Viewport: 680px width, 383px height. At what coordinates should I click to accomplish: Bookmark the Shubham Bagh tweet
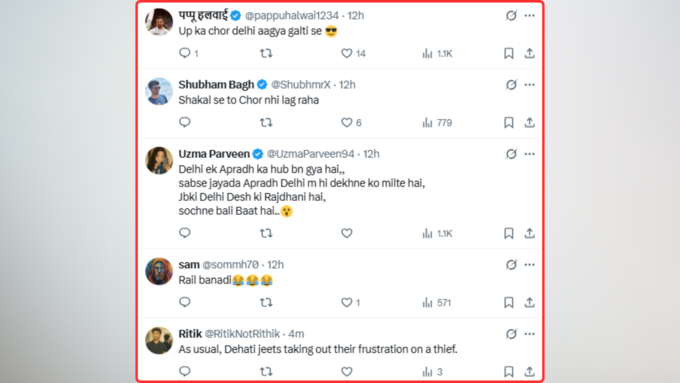509,122
